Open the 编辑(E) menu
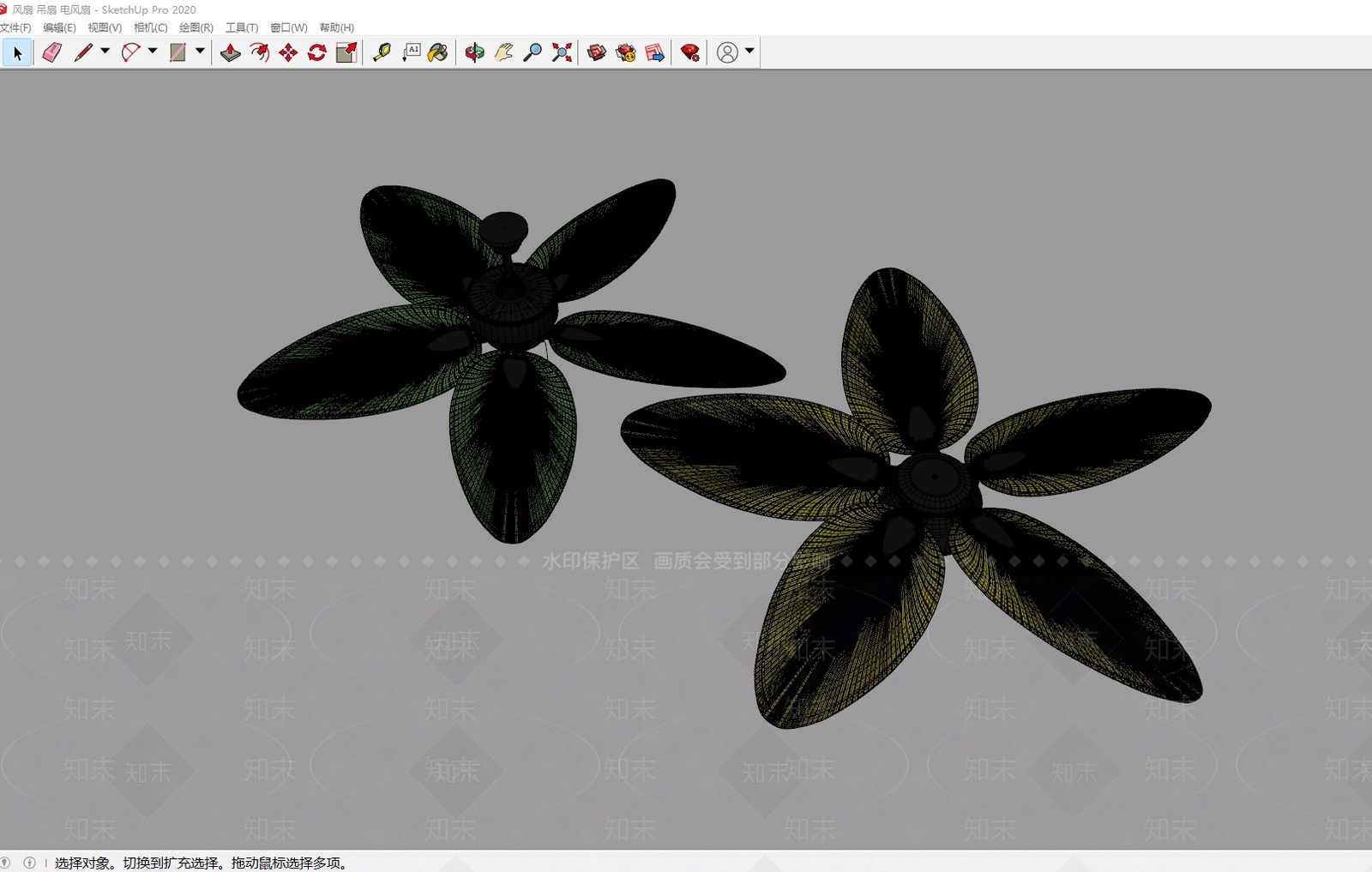The height and width of the screenshot is (872, 1372). (x=59, y=27)
